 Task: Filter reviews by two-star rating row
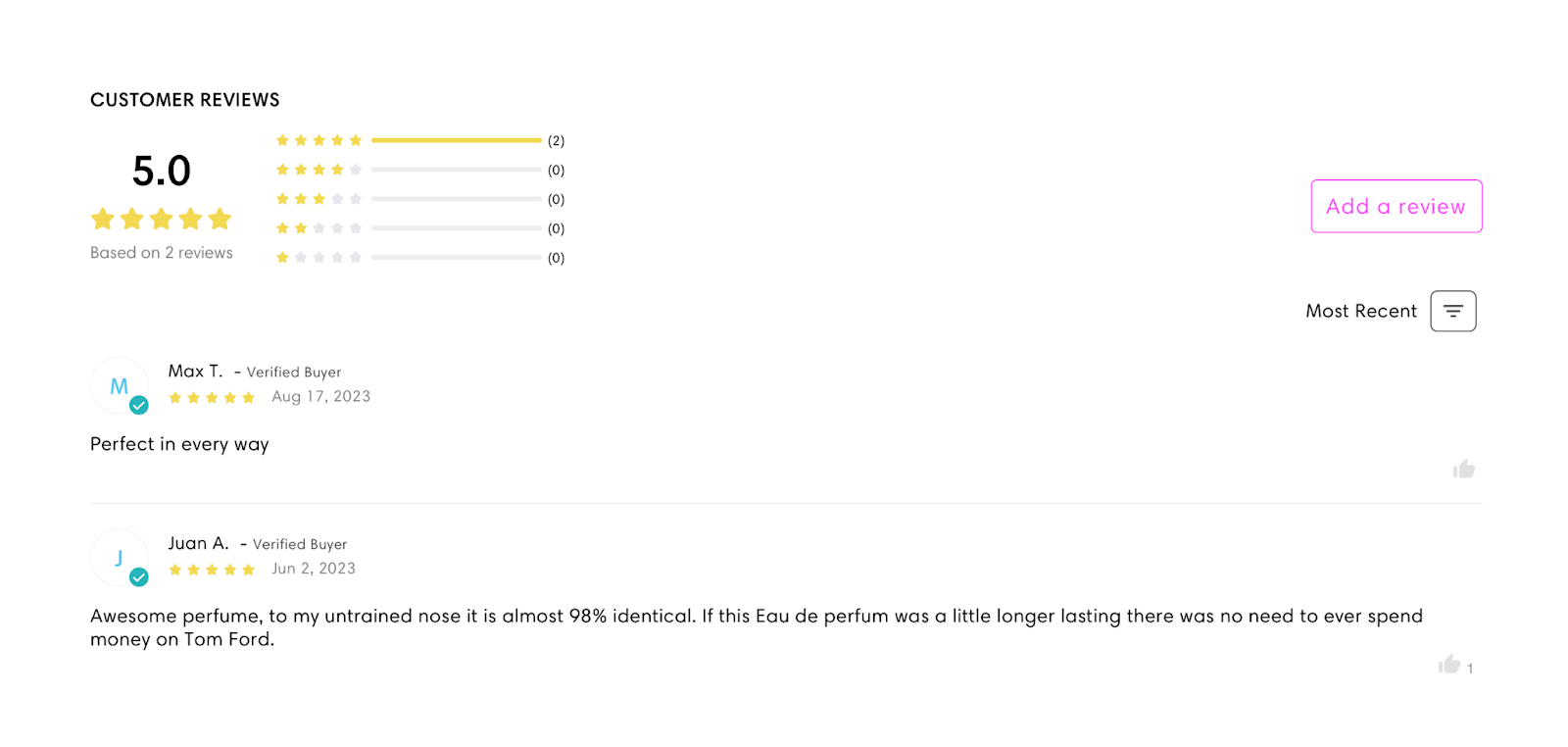(x=420, y=228)
